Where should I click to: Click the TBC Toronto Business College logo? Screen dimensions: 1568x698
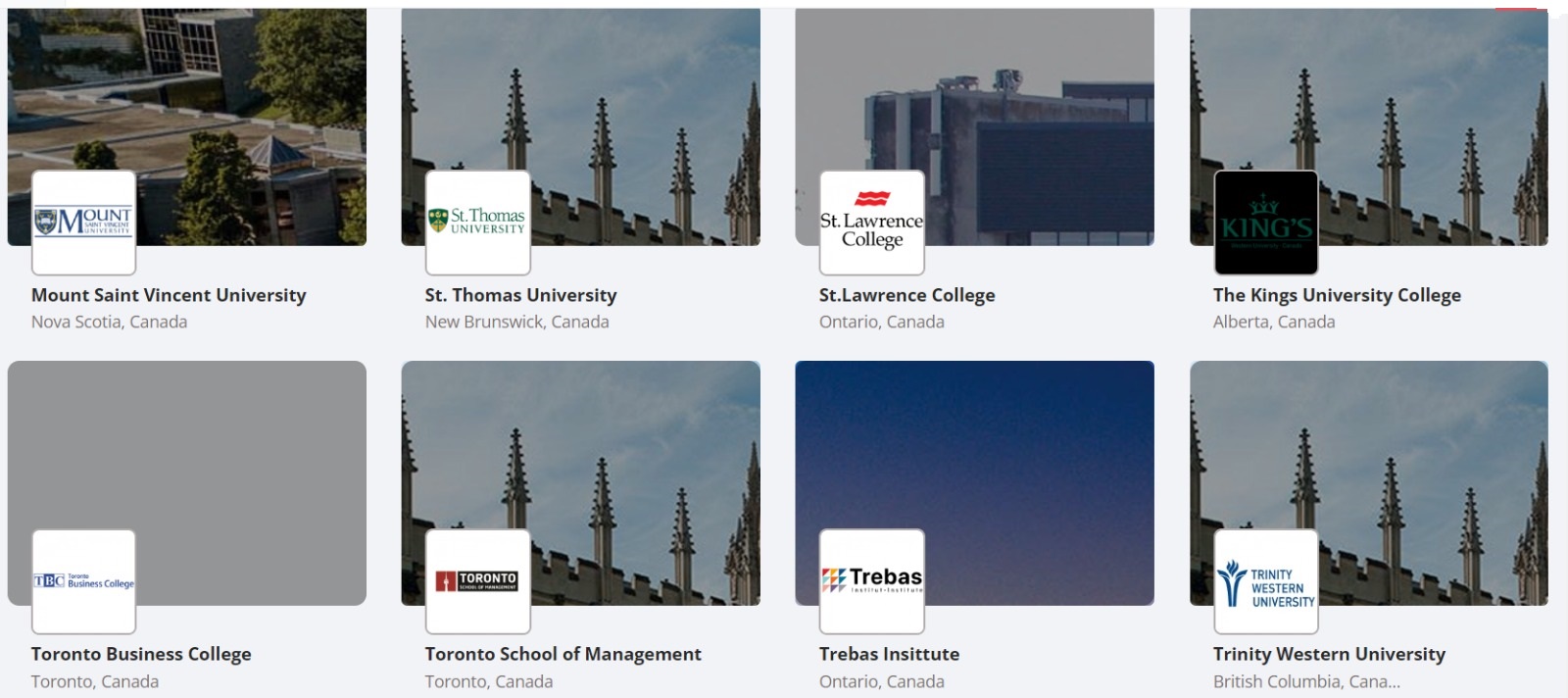[x=83, y=581]
